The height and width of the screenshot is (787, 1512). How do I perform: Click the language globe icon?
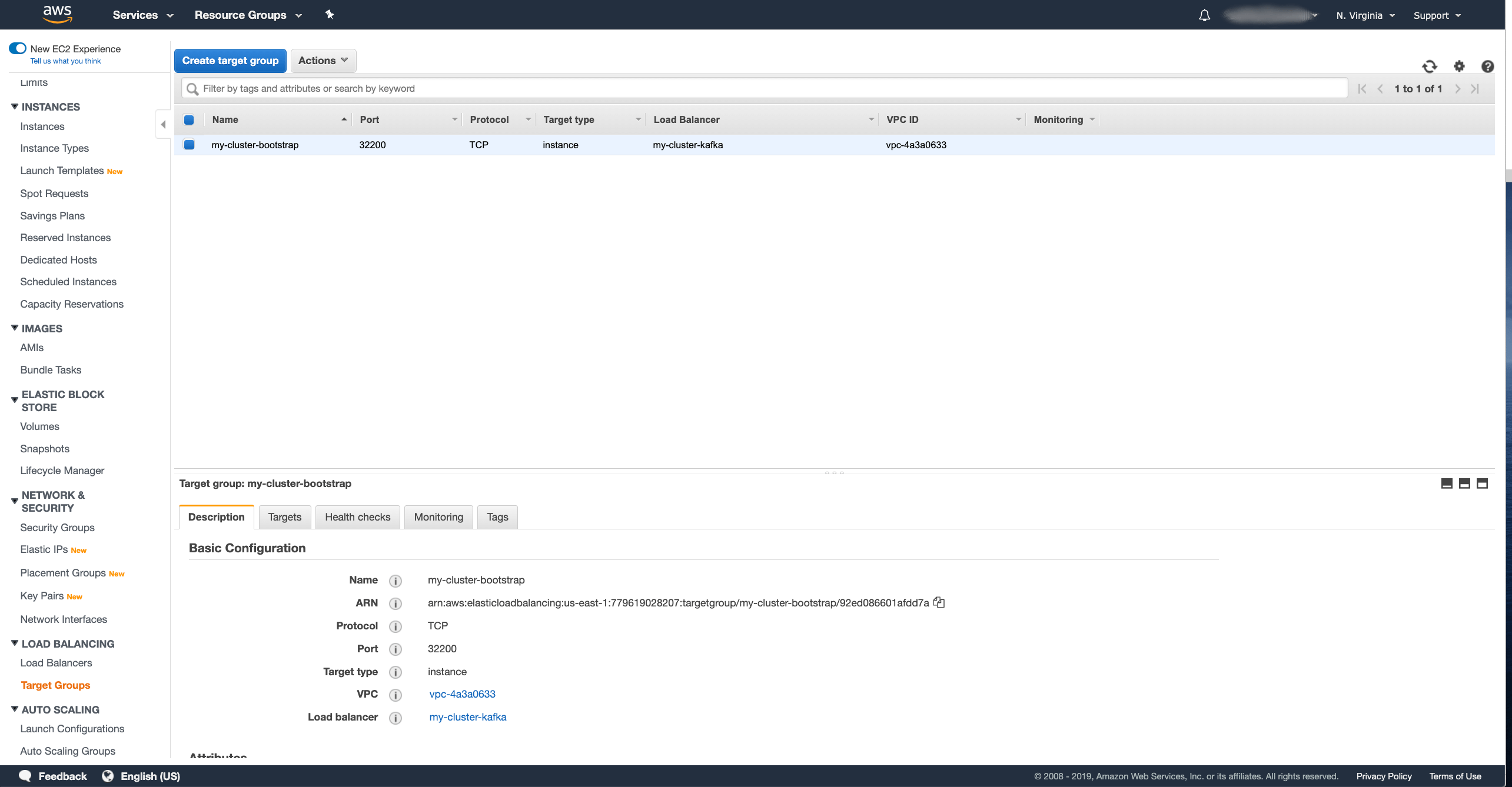pos(108,776)
